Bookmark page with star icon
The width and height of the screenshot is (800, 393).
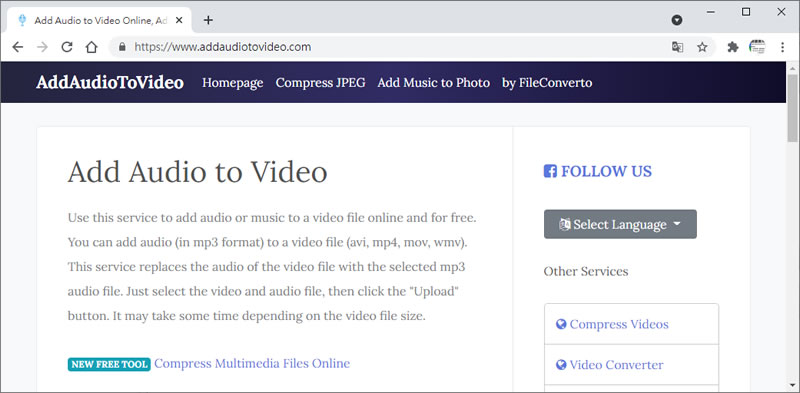(703, 47)
